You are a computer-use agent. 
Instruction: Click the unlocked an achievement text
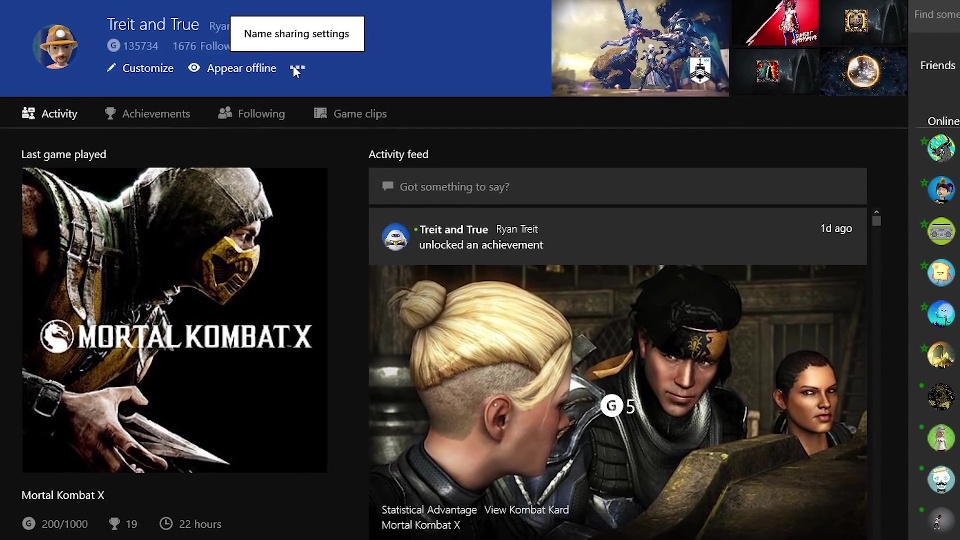point(481,245)
